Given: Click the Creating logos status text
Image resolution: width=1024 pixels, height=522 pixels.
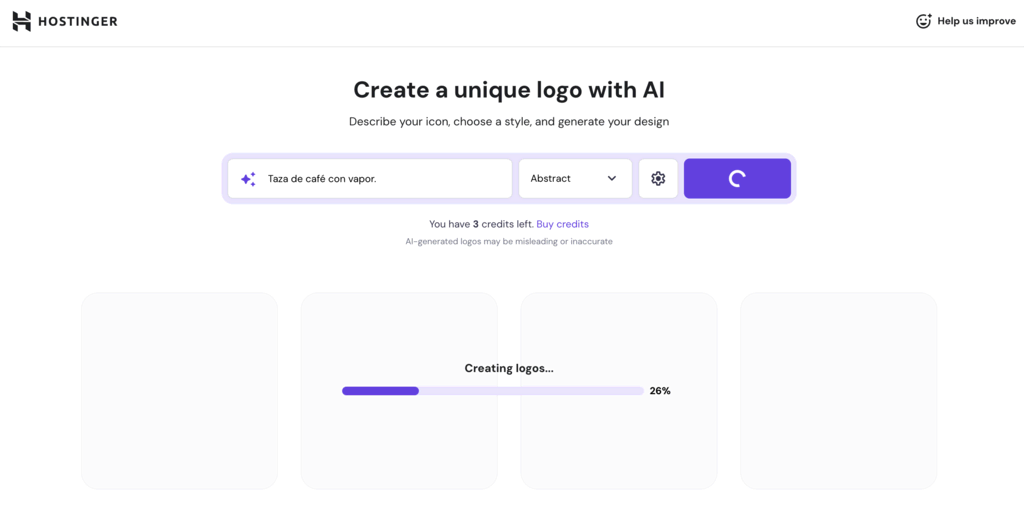Looking at the screenshot, I should point(509,368).
